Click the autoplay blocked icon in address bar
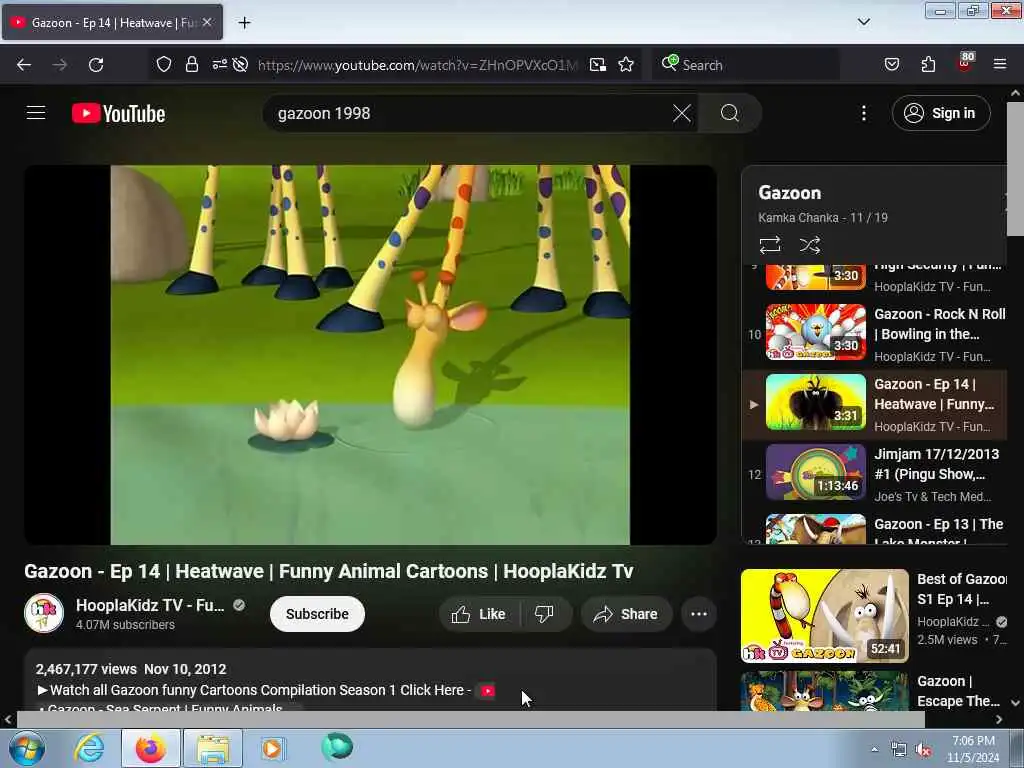Viewport: 1024px width, 768px height. tap(240, 65)
